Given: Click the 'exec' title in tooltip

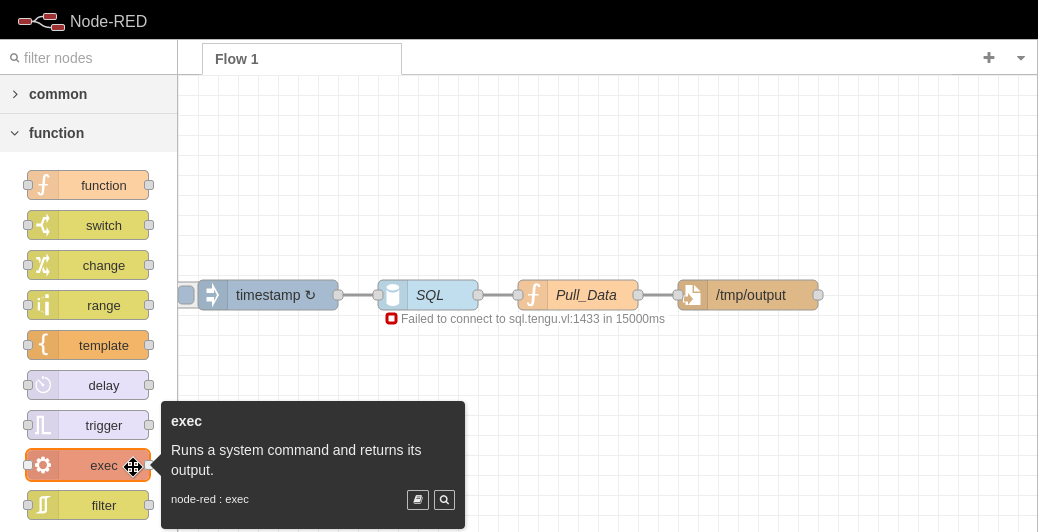Looking at the screenshot, I should coord(186,421).
